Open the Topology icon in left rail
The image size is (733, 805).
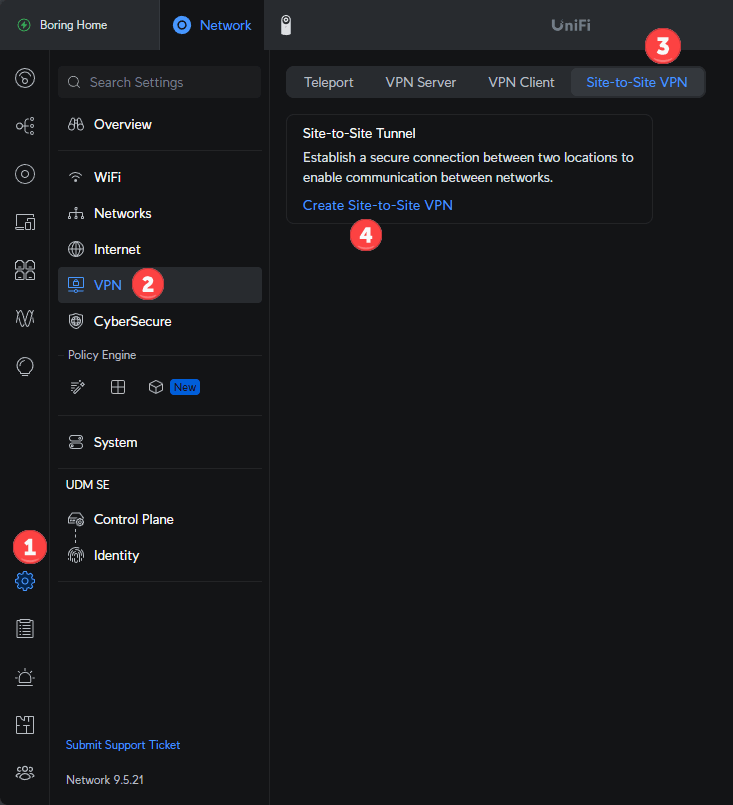pos(25,126)
